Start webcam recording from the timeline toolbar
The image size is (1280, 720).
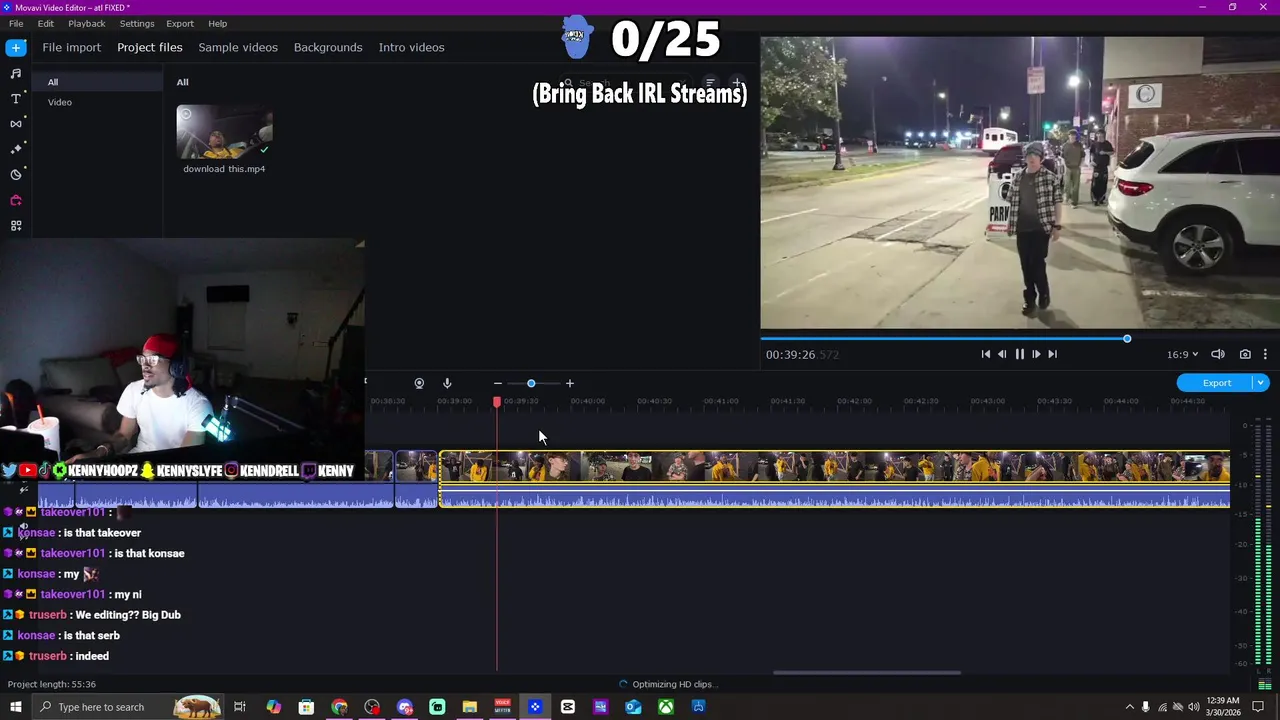coord(419,383)
